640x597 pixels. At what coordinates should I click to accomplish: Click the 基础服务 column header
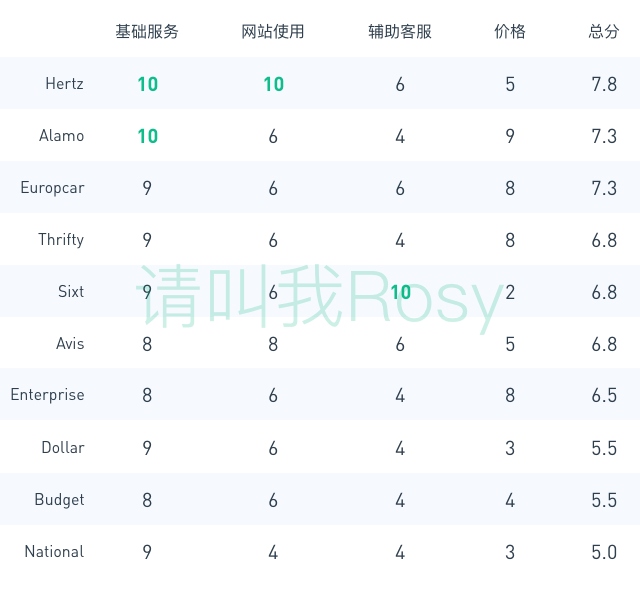click(147, 31)
